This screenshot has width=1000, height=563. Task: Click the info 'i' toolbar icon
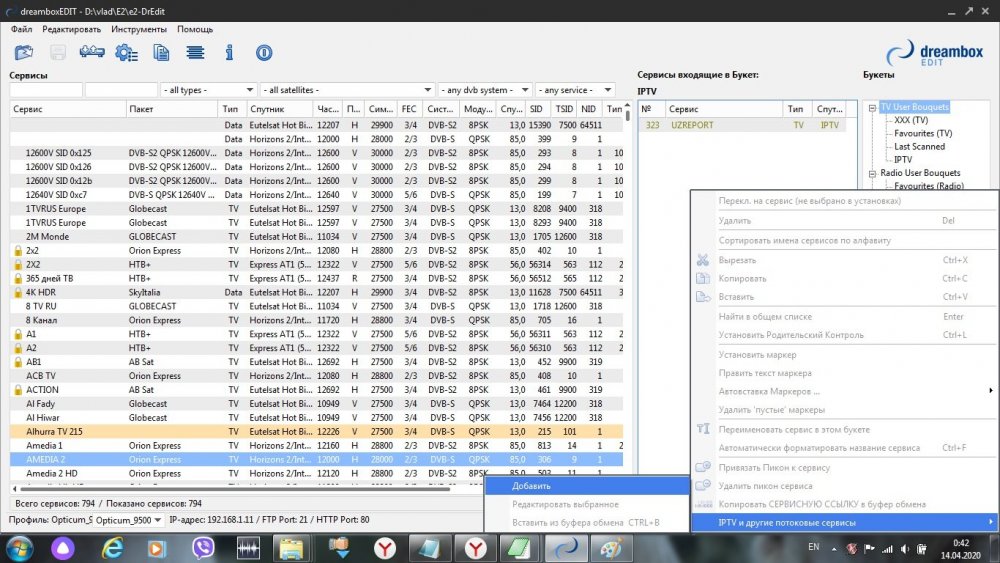click(229, 53)
